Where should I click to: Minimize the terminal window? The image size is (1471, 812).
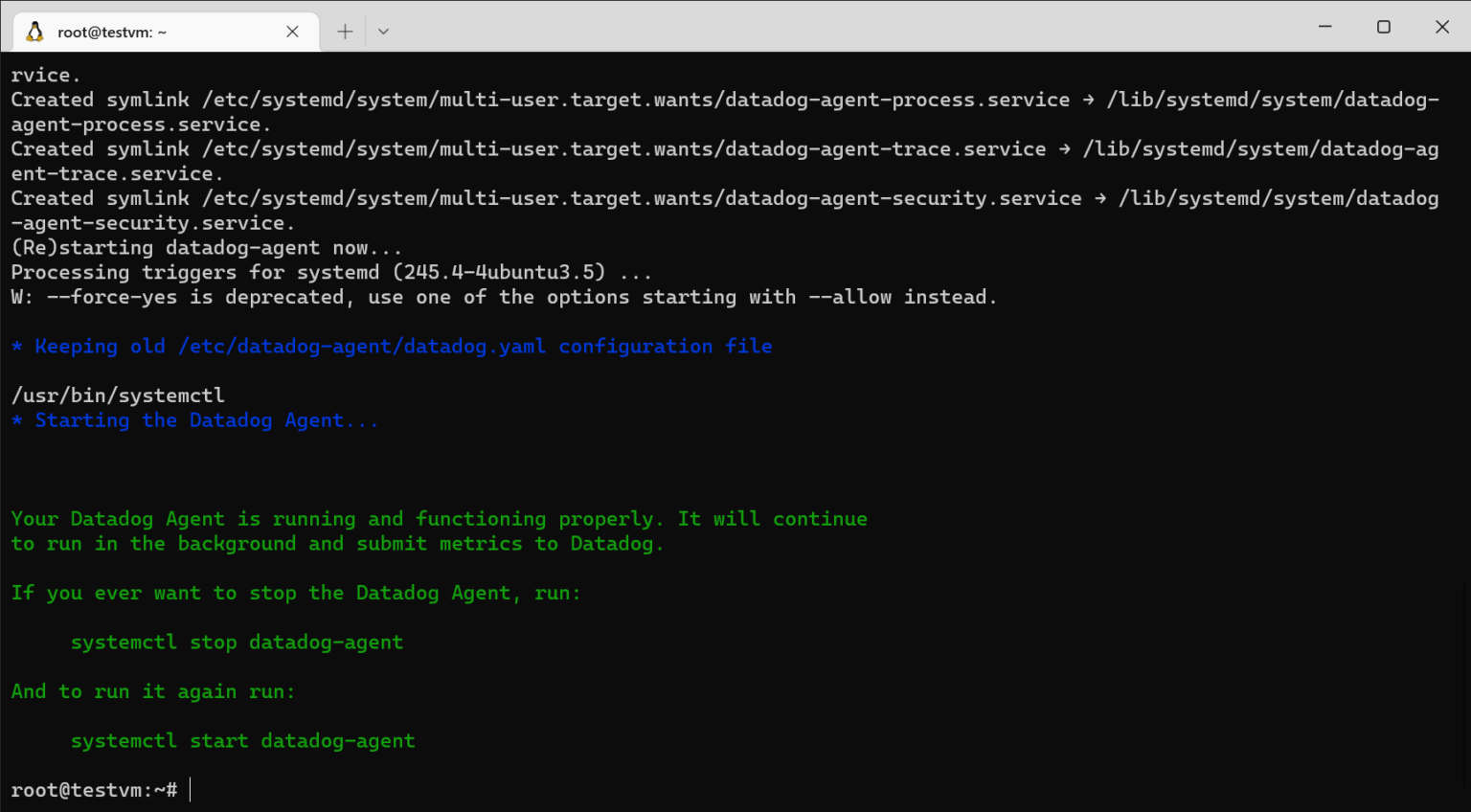click(1325, 27)
